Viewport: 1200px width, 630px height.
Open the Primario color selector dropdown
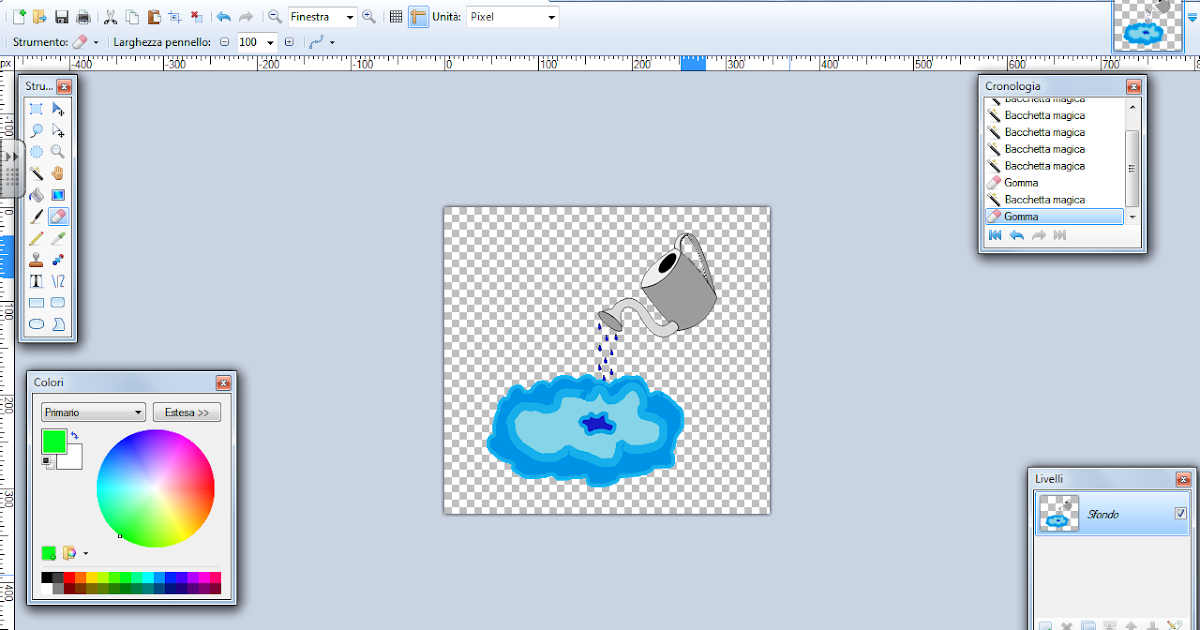click(x=93, y=412)
